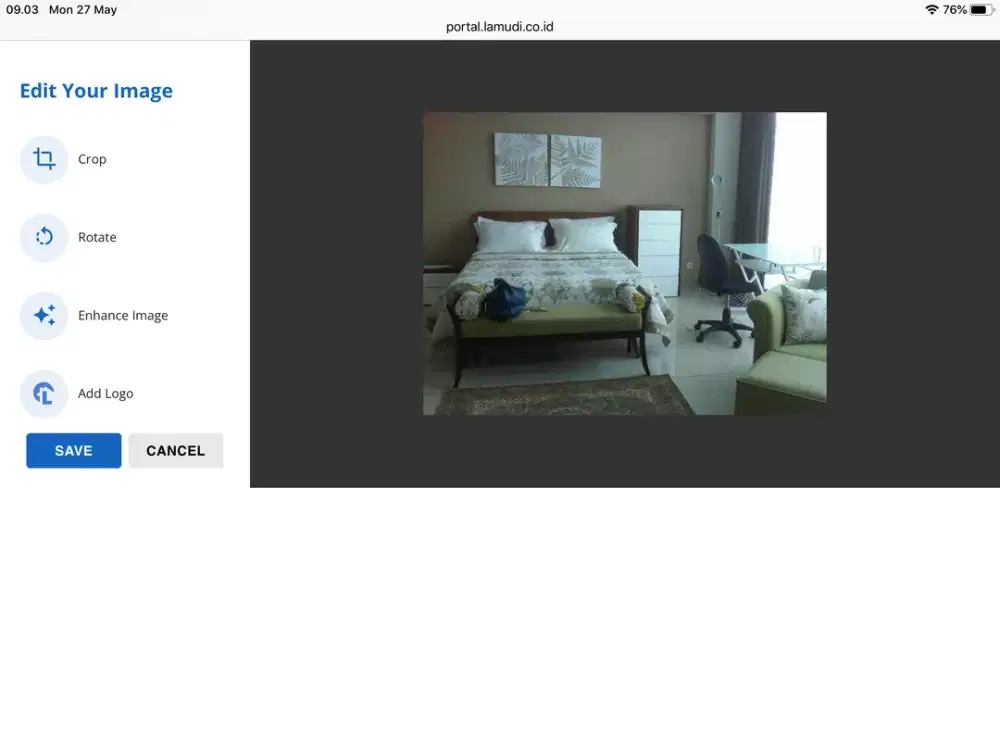Select the portal.lamudi.co.id address bar
This screenshot has width=1000, height=750.
tap(498, 27)
